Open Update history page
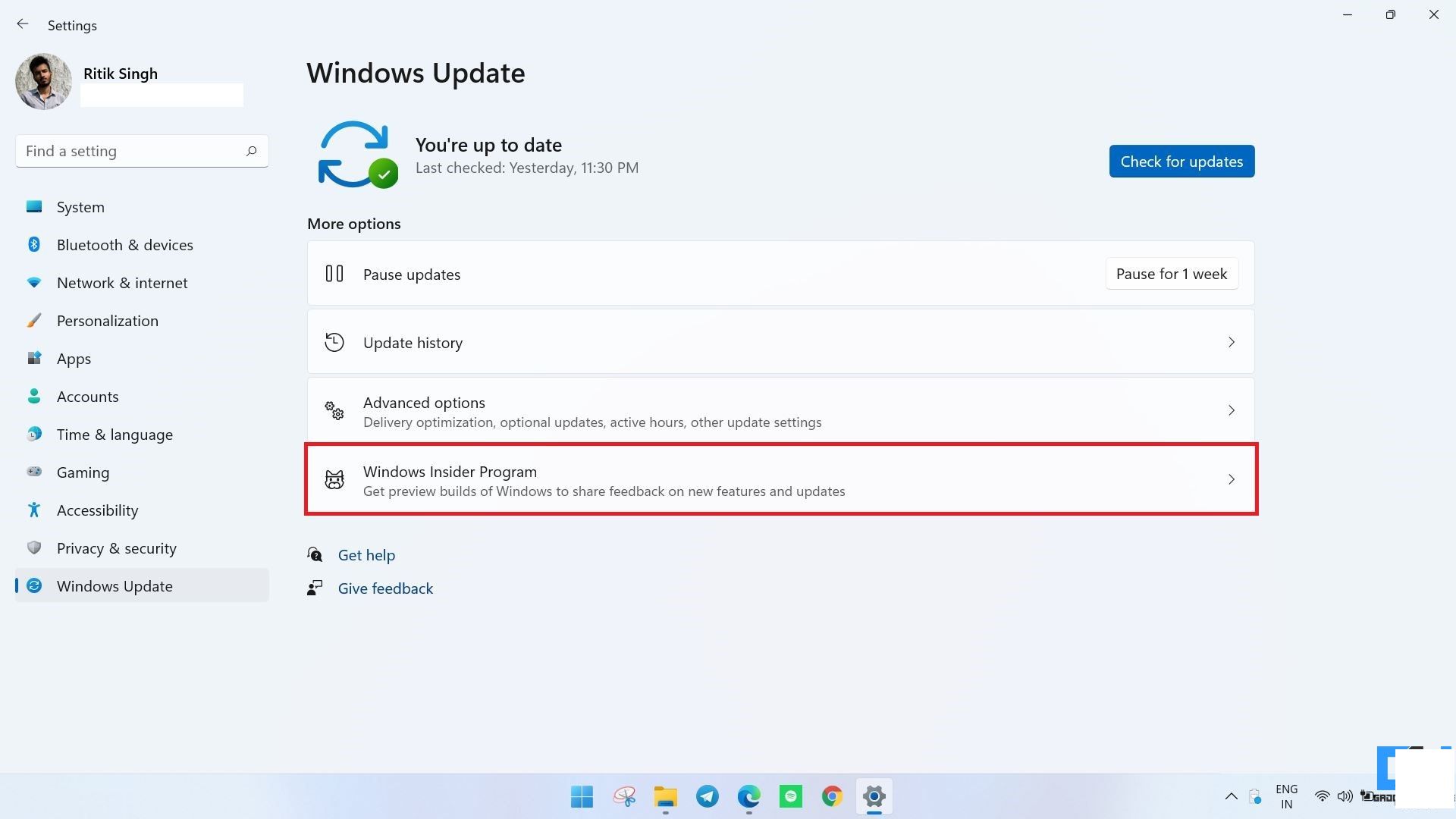 click(780, 342)
